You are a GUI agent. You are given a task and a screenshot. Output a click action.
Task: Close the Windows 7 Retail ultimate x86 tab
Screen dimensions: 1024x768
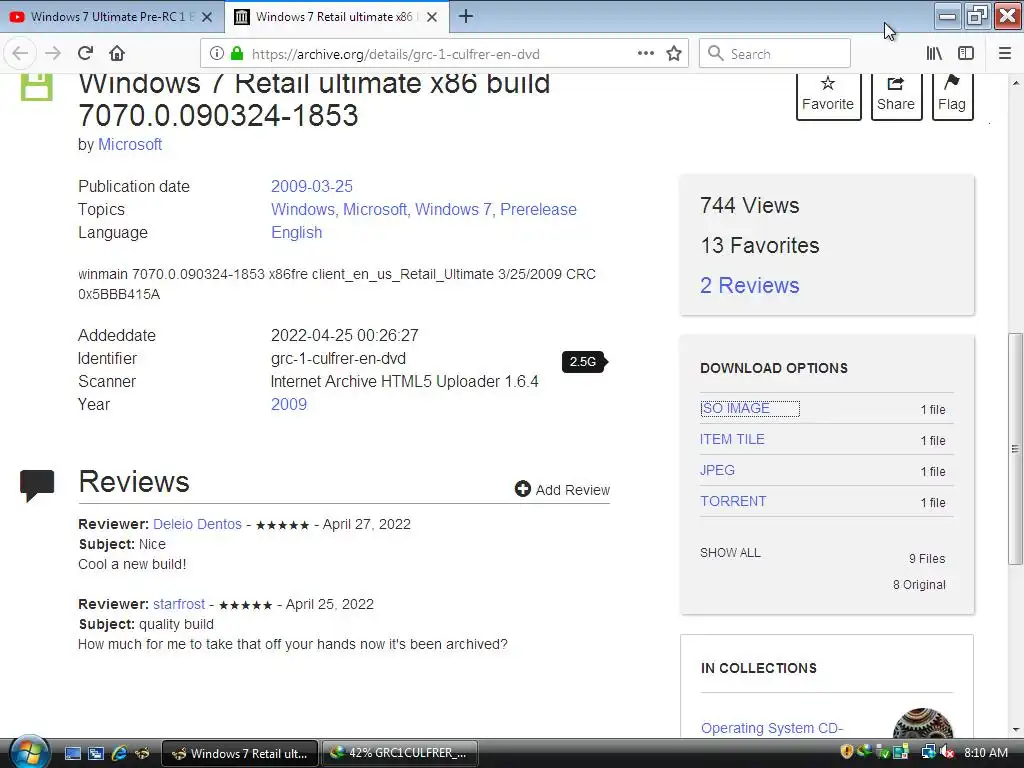point(432,17)
